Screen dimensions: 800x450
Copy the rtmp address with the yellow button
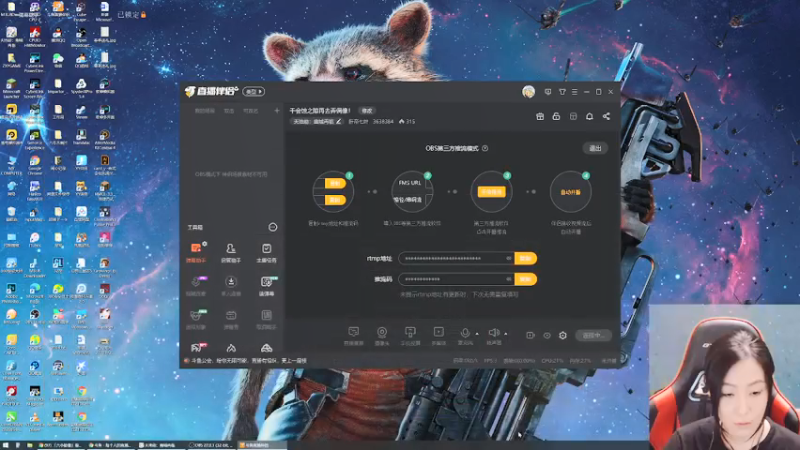(526, 259)
